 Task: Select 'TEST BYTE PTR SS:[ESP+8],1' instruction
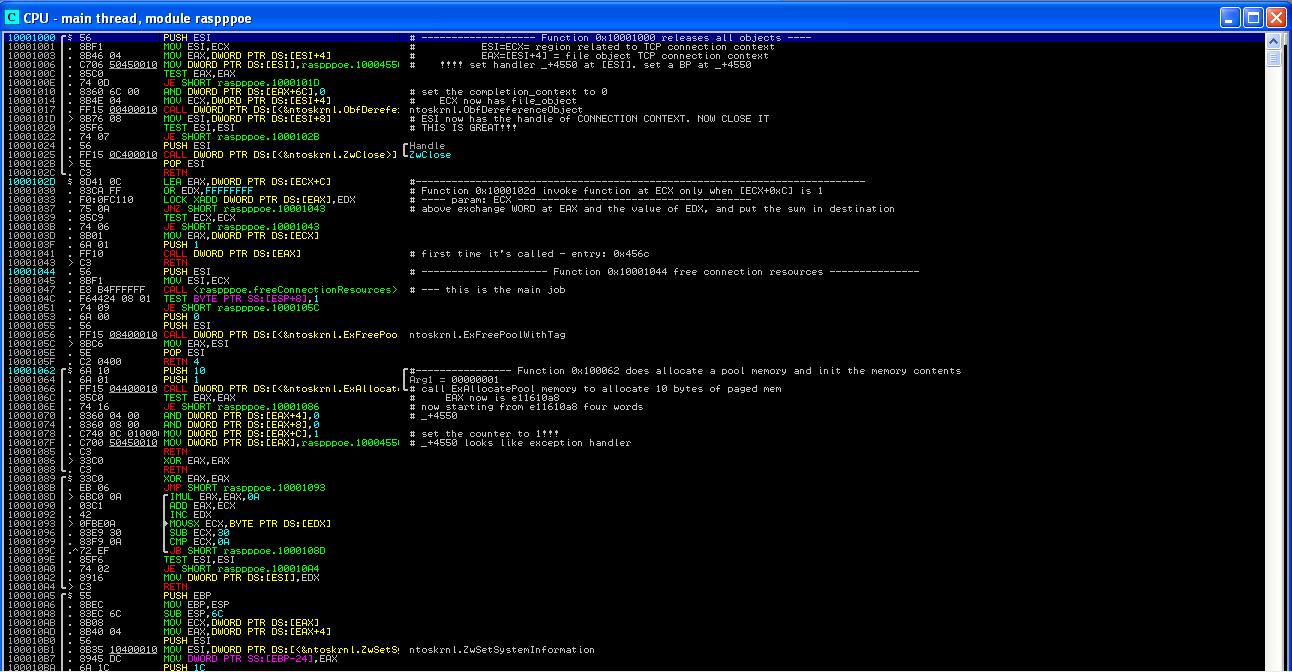241,299
